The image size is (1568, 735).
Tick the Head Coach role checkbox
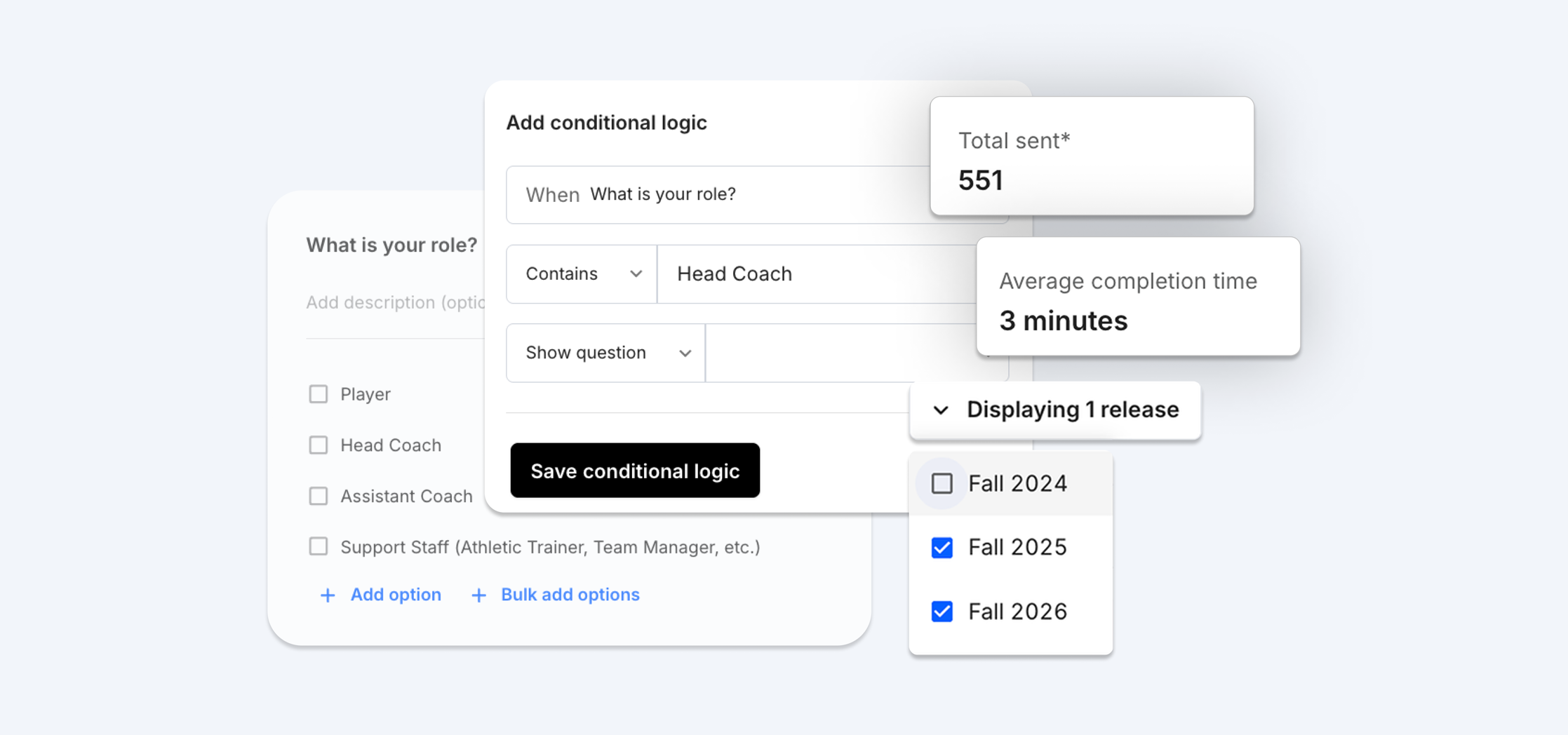319,445
